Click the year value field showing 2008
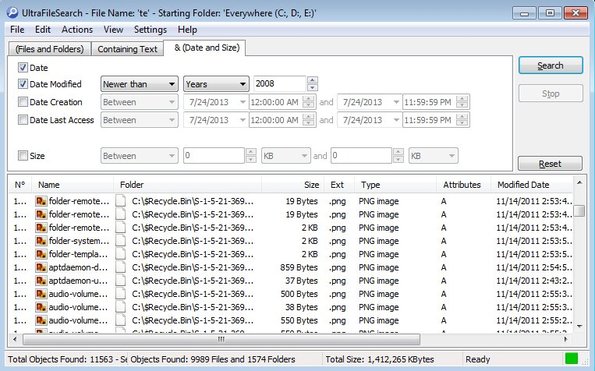 279,84
